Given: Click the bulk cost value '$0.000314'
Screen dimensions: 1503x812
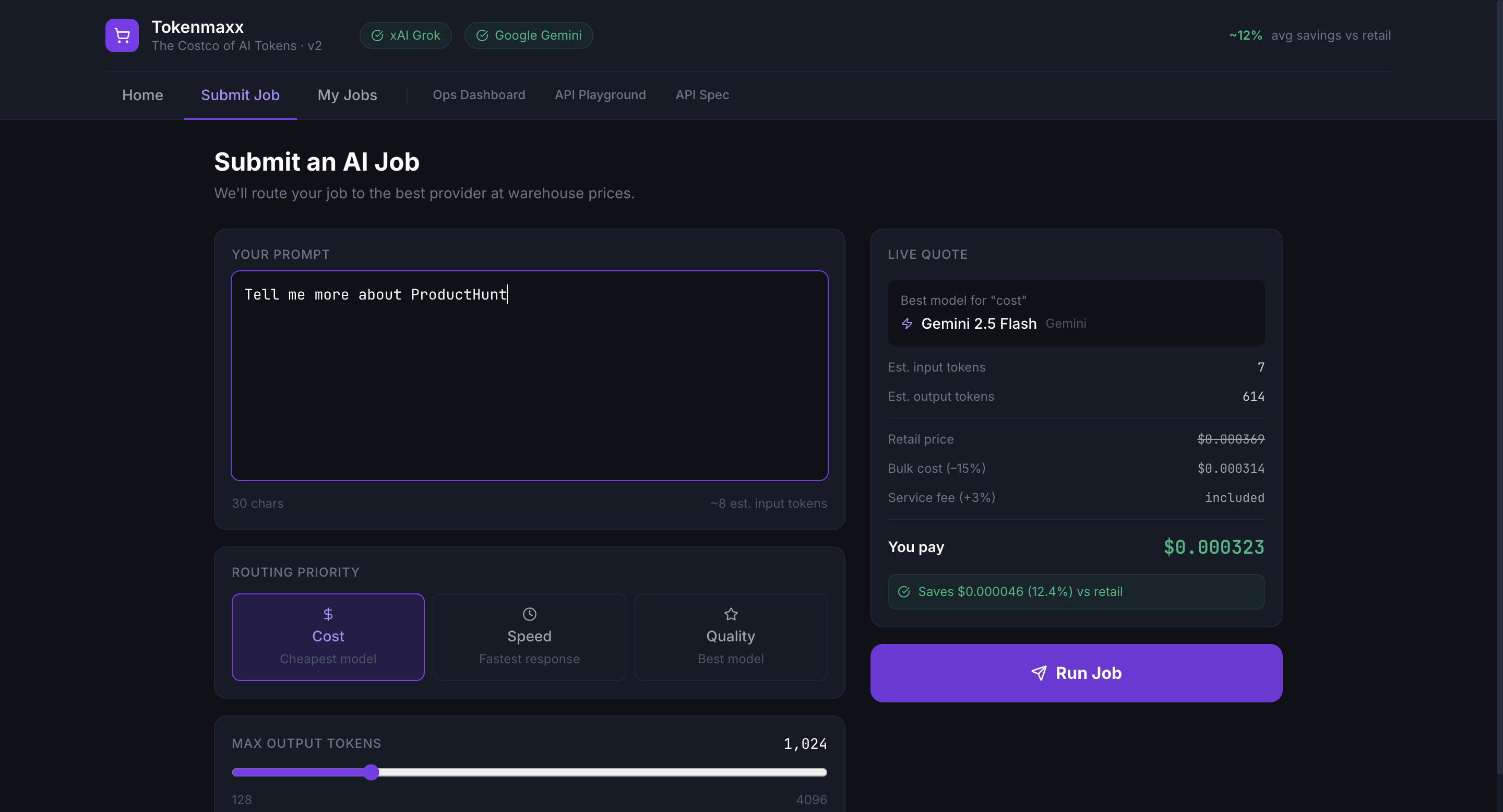Looking at the screenshot, I should pos(1231,469).
